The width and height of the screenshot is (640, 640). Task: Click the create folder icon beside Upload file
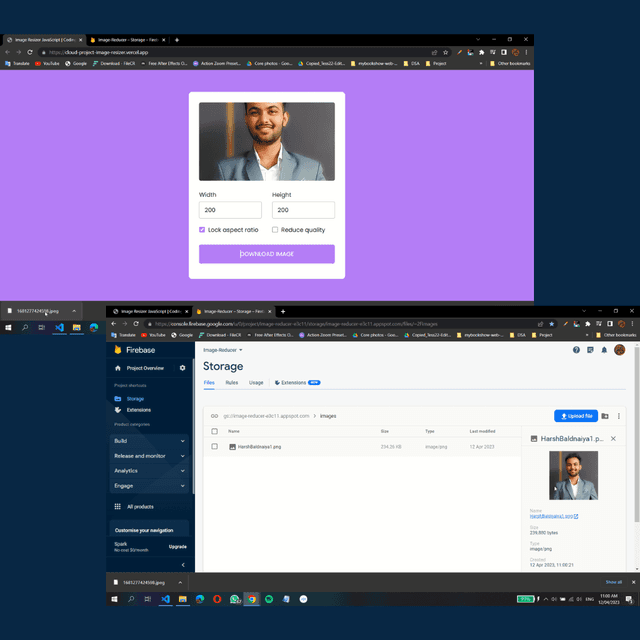605,416
